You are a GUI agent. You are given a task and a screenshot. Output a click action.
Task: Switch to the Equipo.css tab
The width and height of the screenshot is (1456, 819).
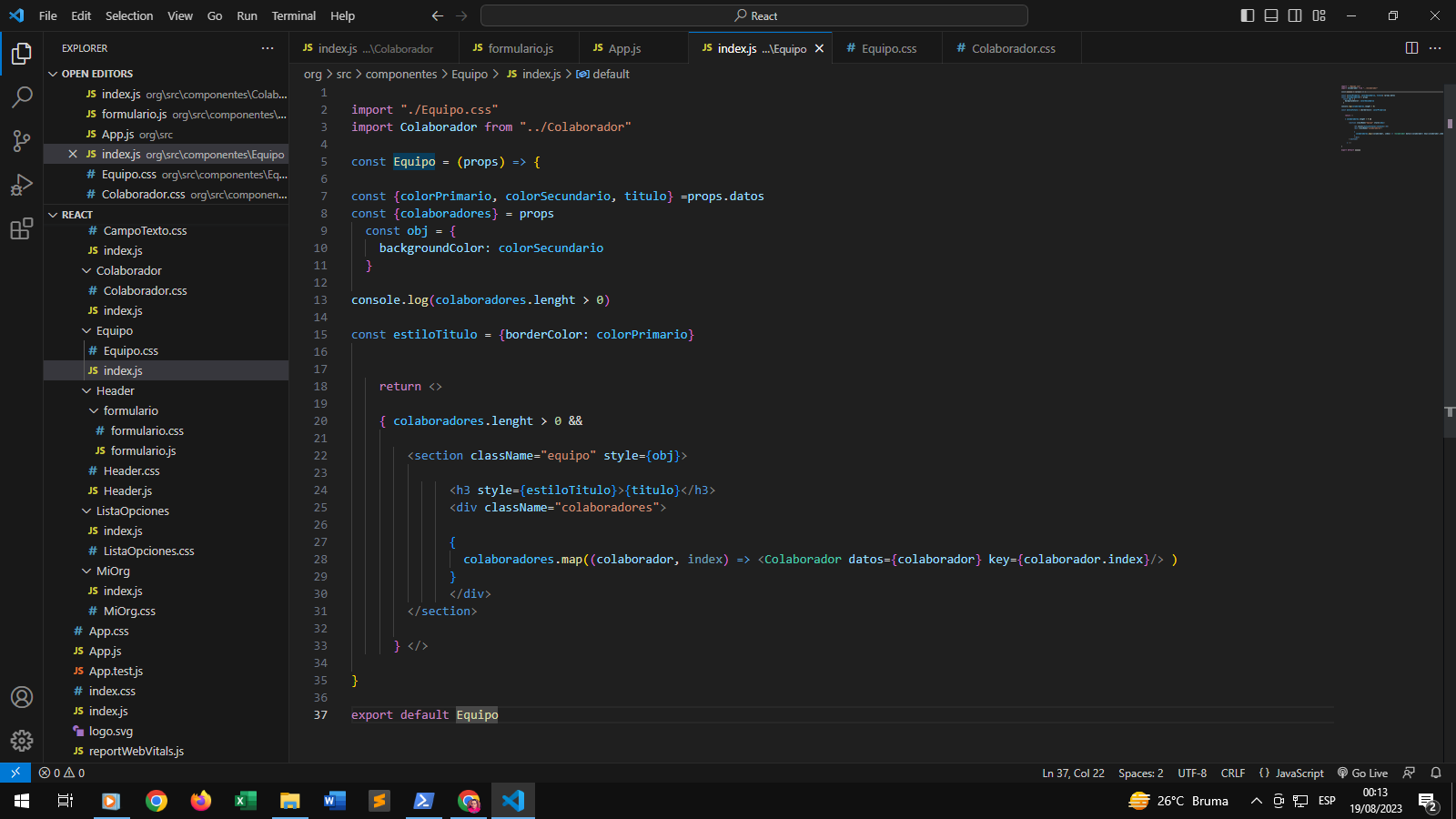(x=889, y=48)
